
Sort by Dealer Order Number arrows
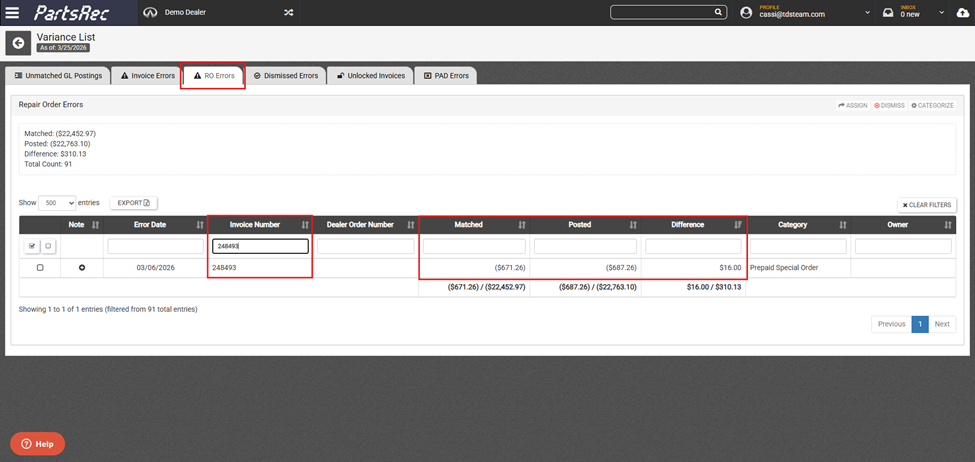coord(410,225)
